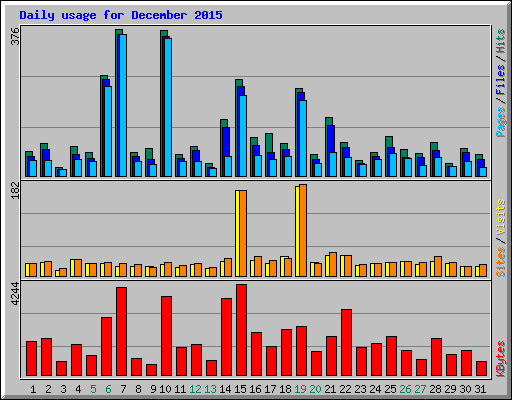The width and height of the screenshot is (512, 400).
Task: Select the cyan Pages bar for day 25
Action: [393, 165]
